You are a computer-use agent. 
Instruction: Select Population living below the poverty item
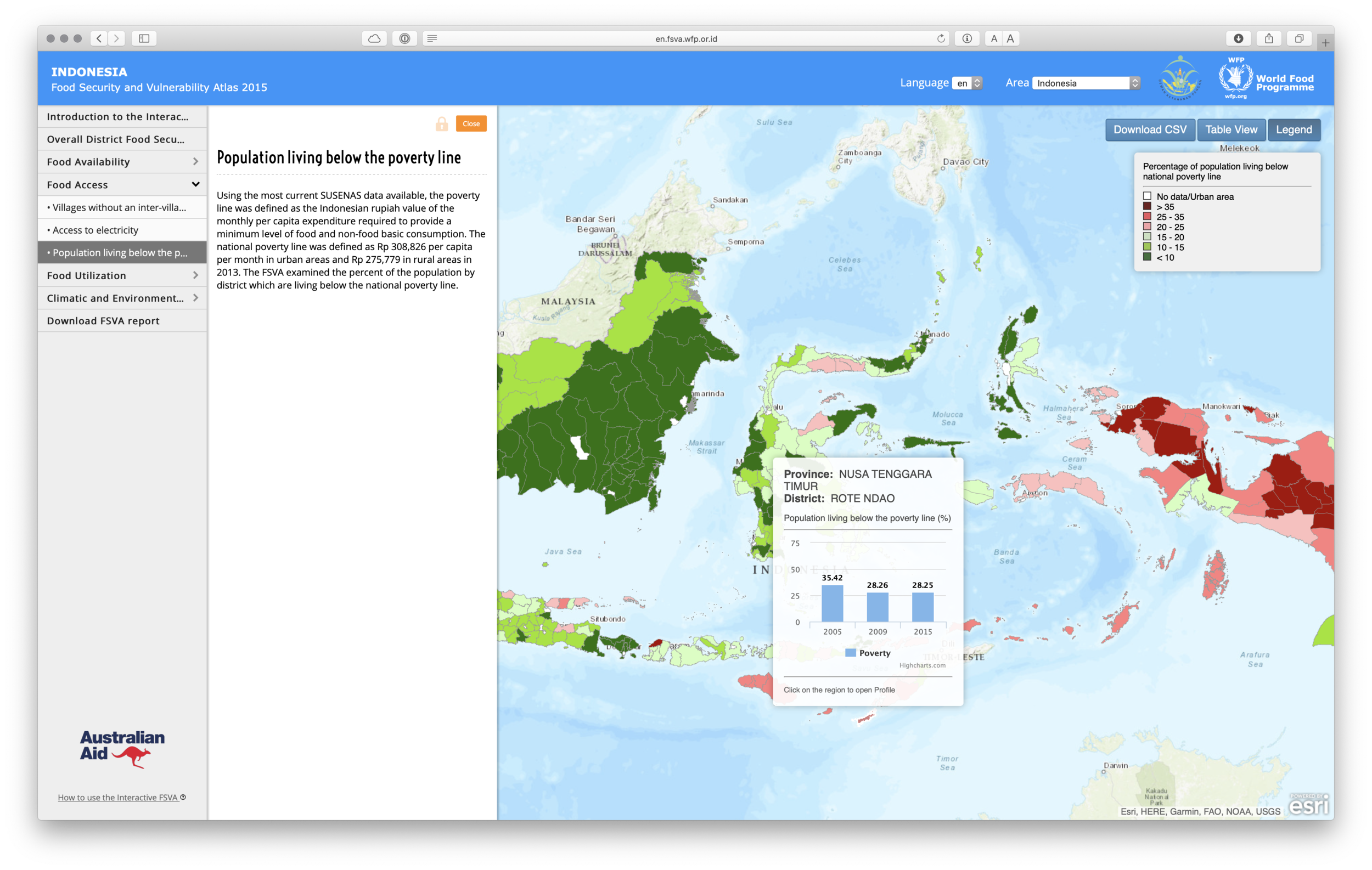tap(122, 253)
